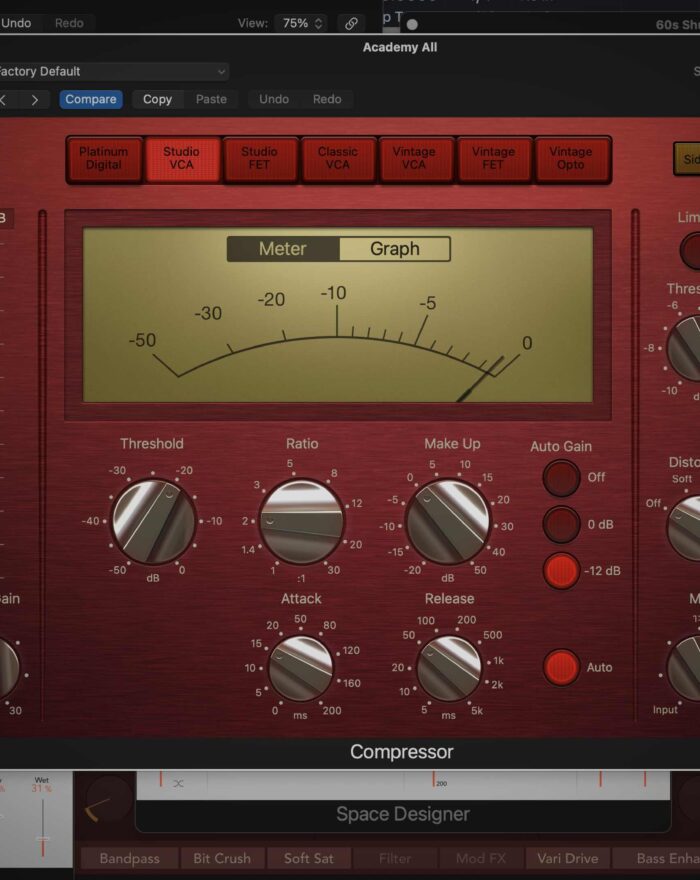Click the Release knob

[x=449, y=668]
